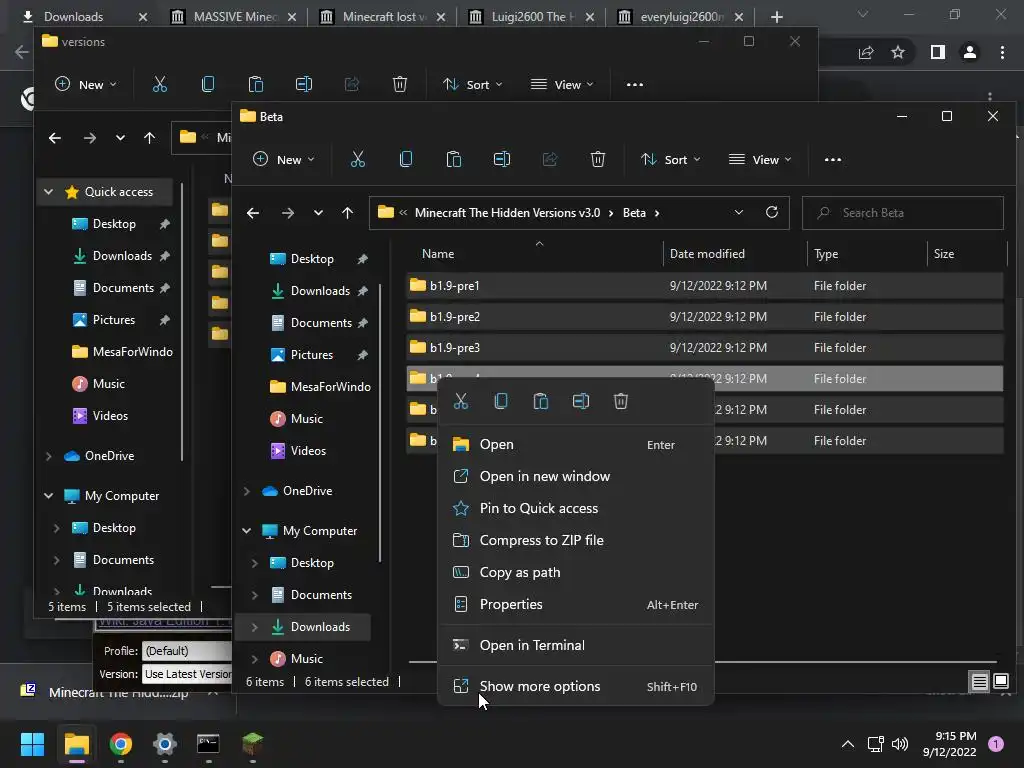1024x768 pixels.
Task: Click Cut icon in Beta window toolbar
Action: pos(358,159)
